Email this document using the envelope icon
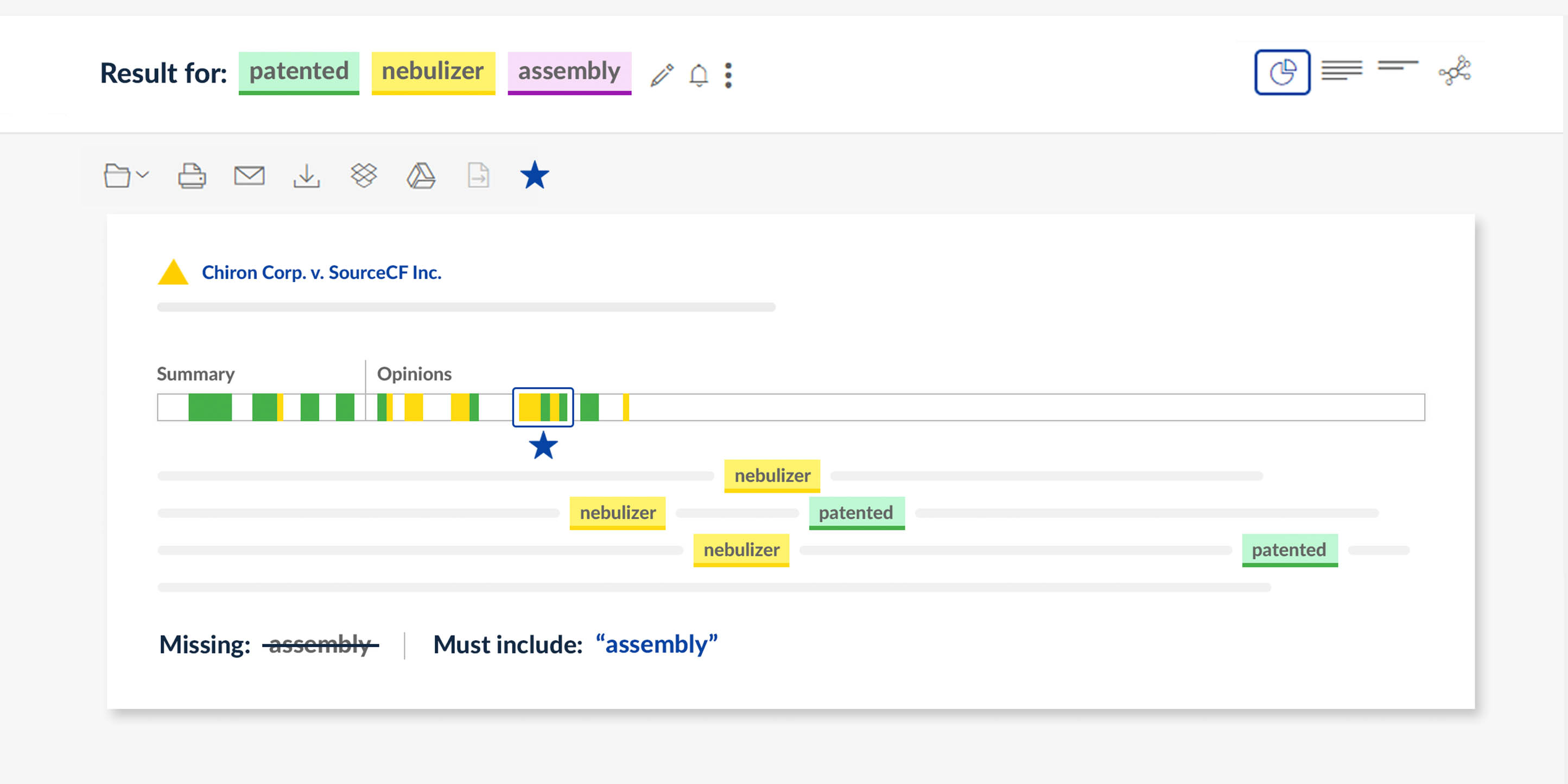 pos(249,175)
